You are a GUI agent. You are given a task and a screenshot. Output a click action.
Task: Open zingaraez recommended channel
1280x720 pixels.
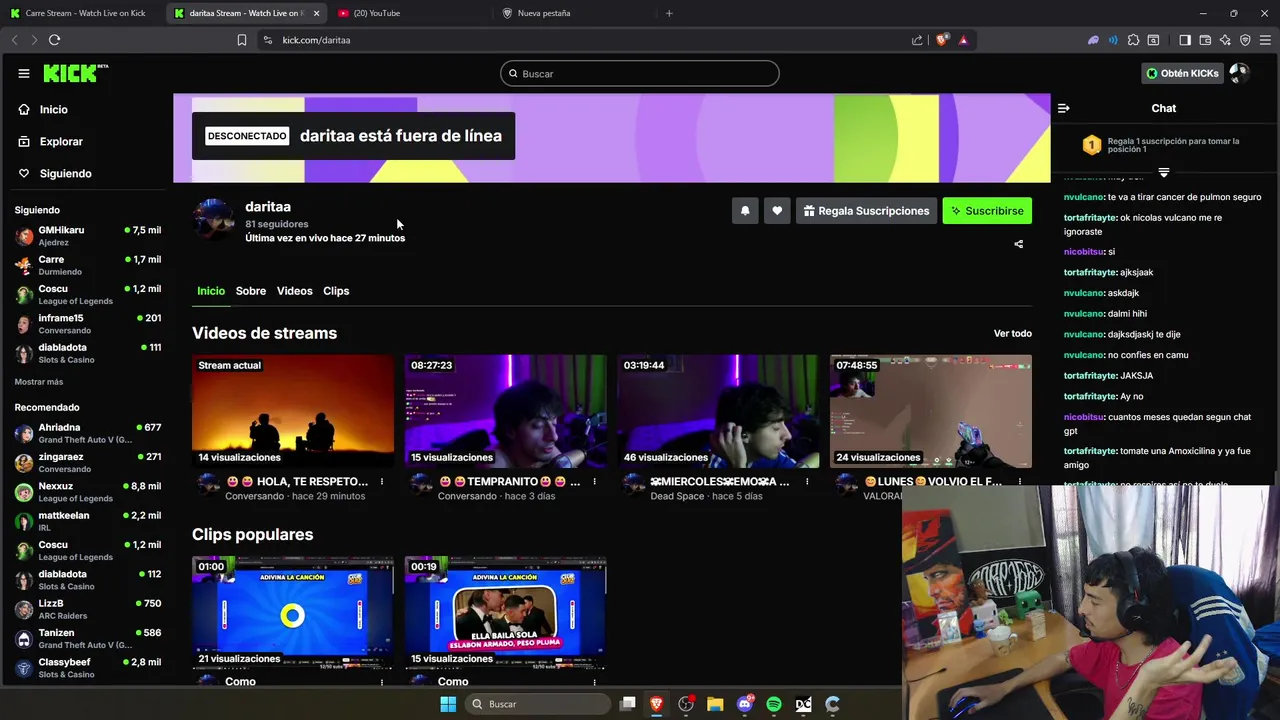88,462
